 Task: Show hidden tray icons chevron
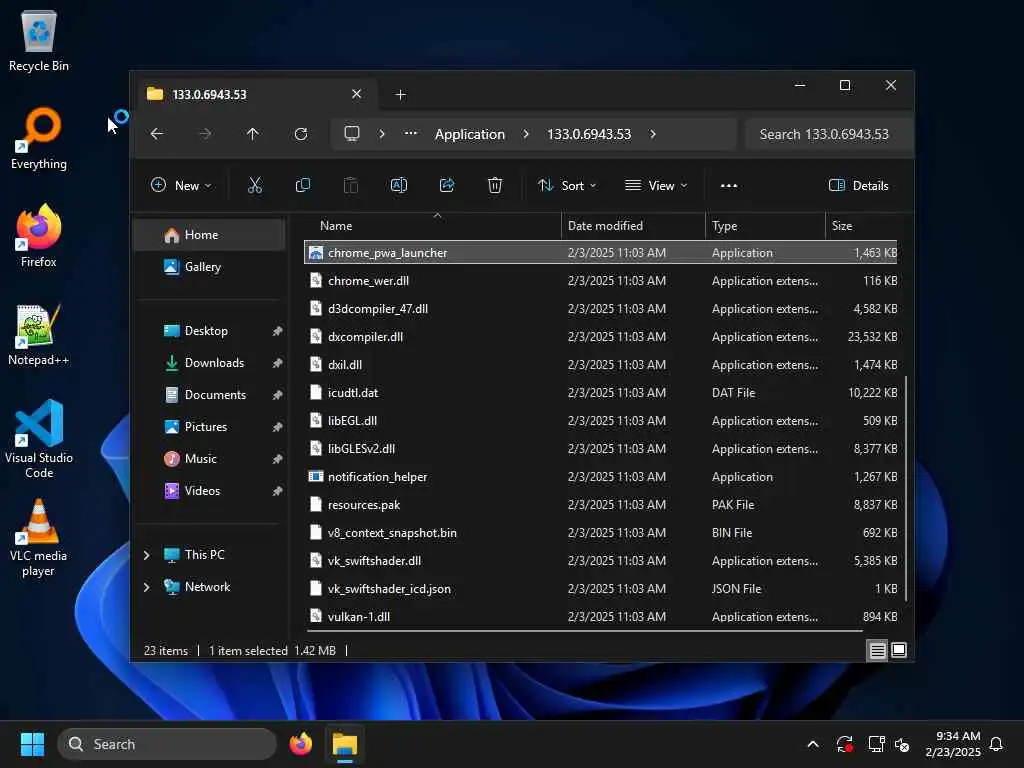[x=813, y=744]
